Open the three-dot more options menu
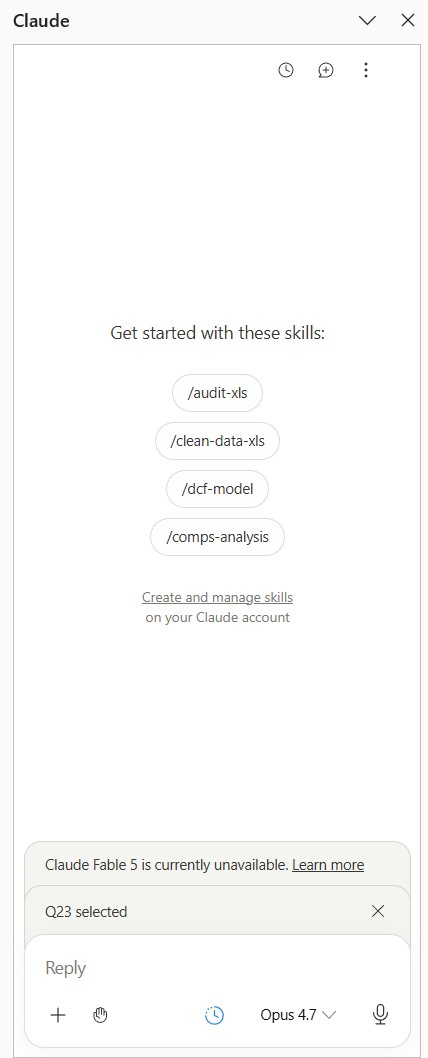This screenshot has height=1058, width=428. pos(365,70)
